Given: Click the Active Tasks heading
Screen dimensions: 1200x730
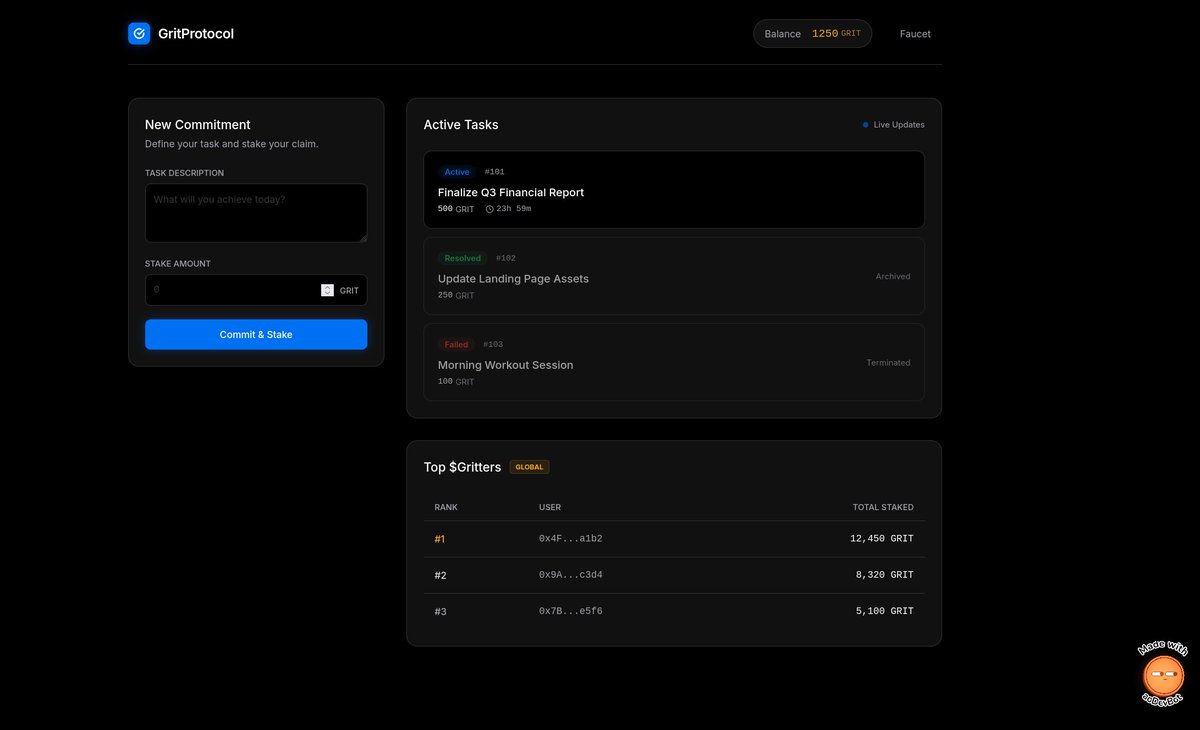Looking at the screenshot, I should click(461, 125).
